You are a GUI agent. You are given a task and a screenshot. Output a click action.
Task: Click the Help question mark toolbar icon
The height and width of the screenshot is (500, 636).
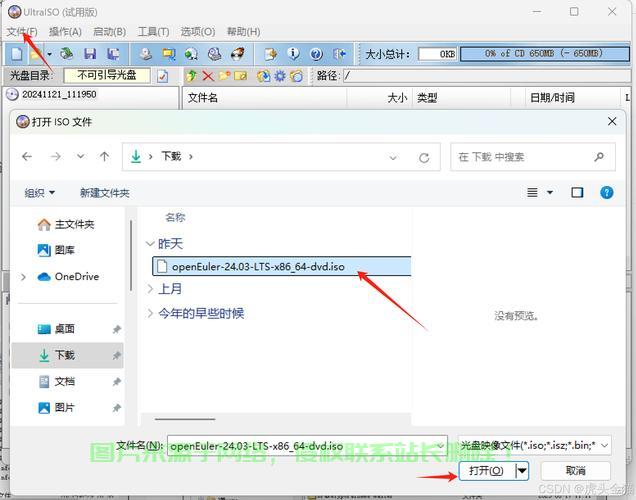[316, 54]
